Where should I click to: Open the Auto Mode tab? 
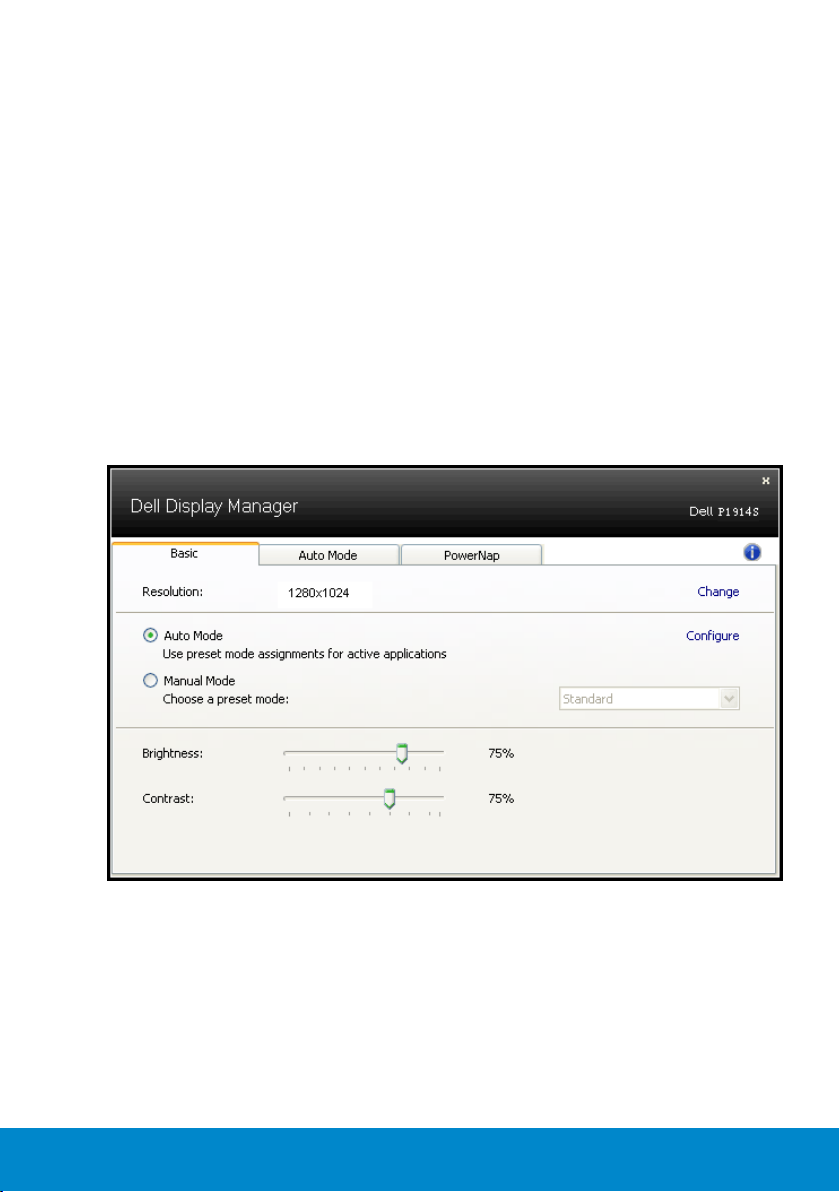(328, 555)
